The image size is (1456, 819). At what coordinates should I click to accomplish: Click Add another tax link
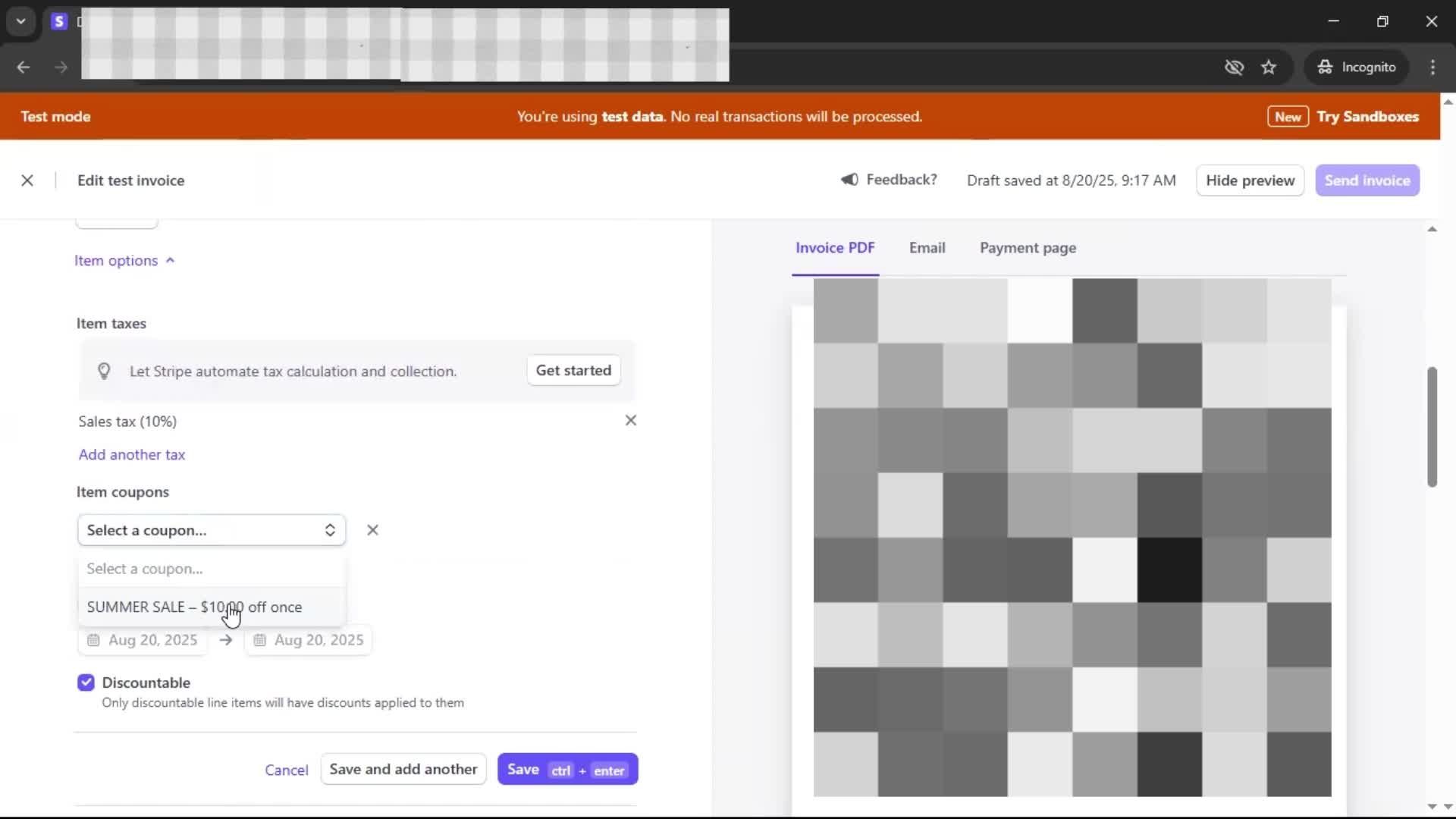tap(132, 455)
